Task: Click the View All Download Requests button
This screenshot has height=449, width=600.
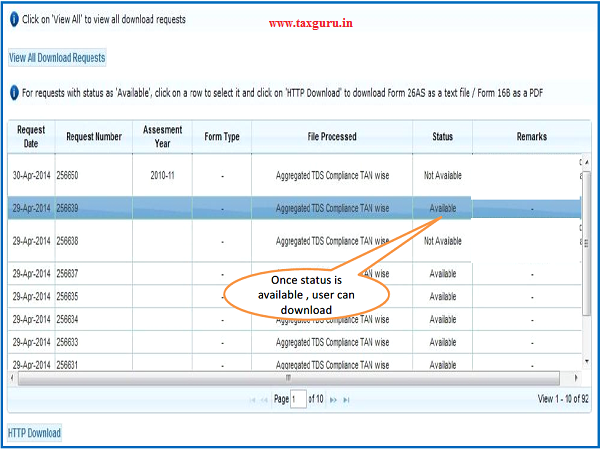Action: click(57, 58)
